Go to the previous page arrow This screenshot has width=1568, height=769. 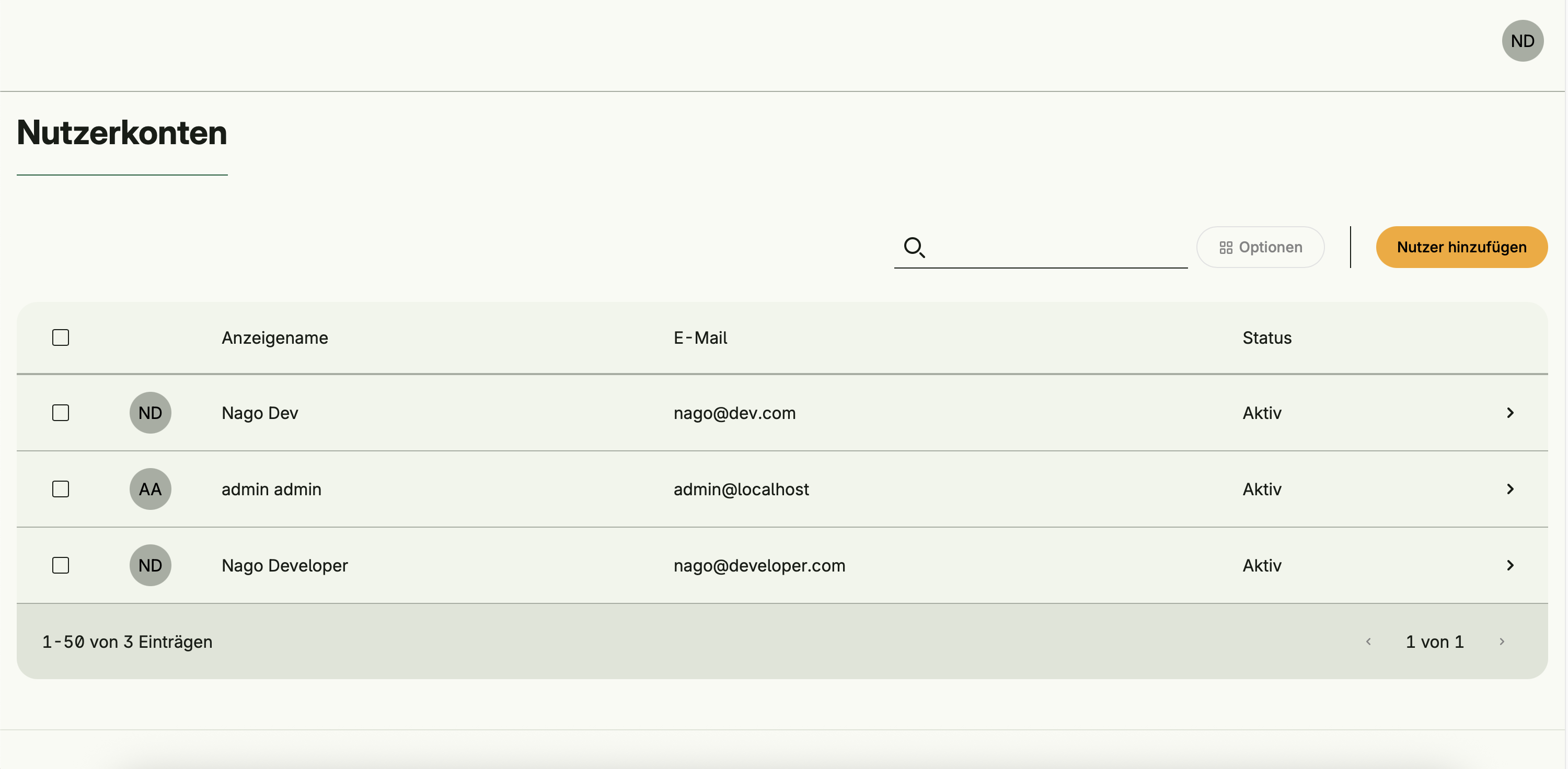coord(1368,641)
